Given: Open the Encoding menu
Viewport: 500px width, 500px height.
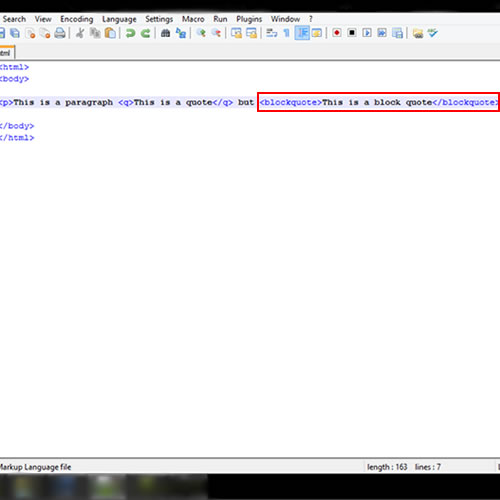Looking at the screenshot, I should coord(77,19).
